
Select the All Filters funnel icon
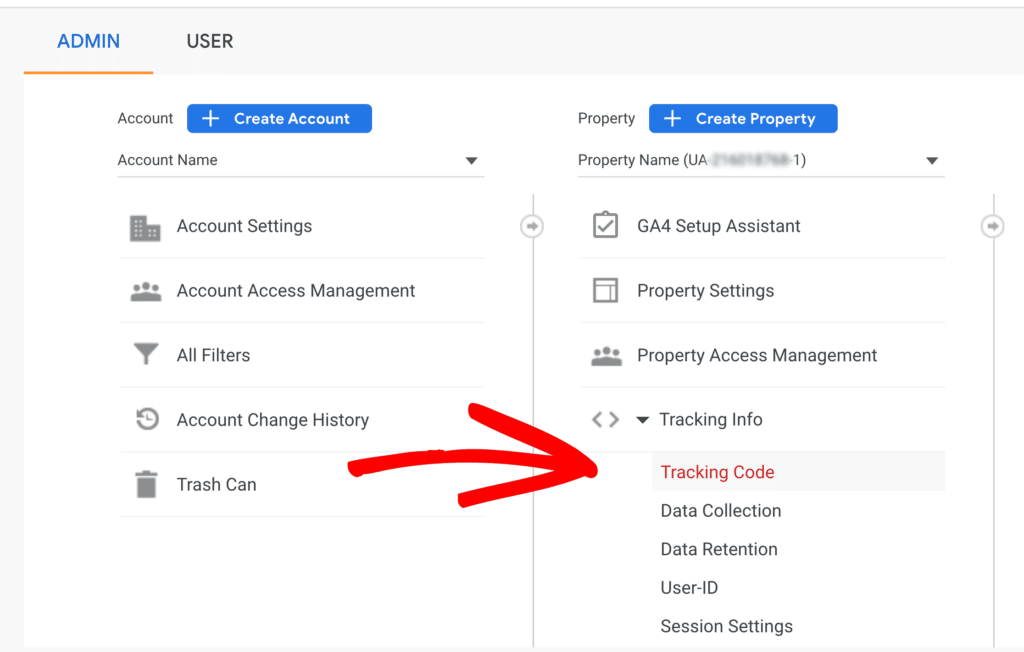(x=145, y=355)
